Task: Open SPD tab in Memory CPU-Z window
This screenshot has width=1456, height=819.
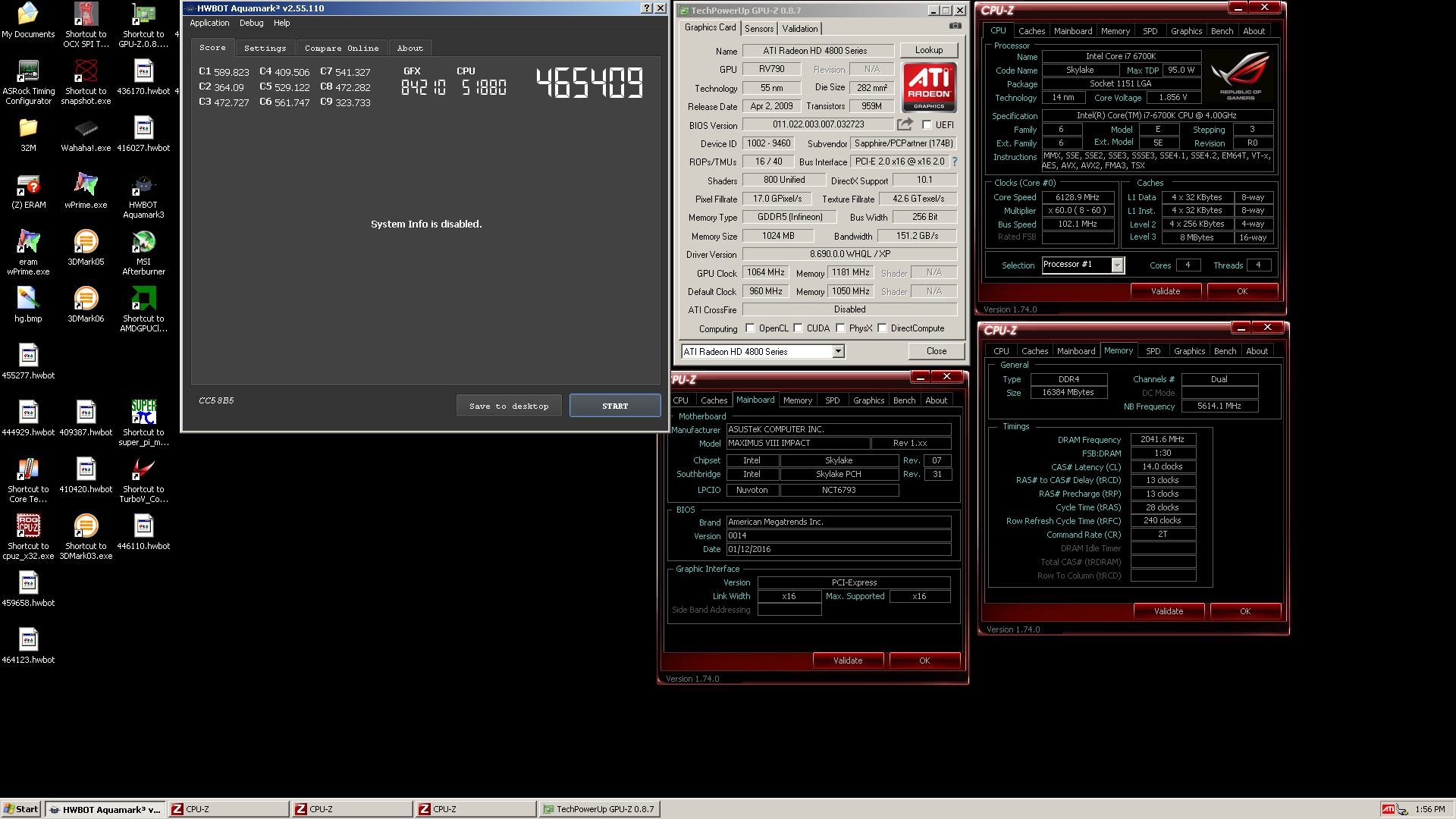Action: (1153, 351)
